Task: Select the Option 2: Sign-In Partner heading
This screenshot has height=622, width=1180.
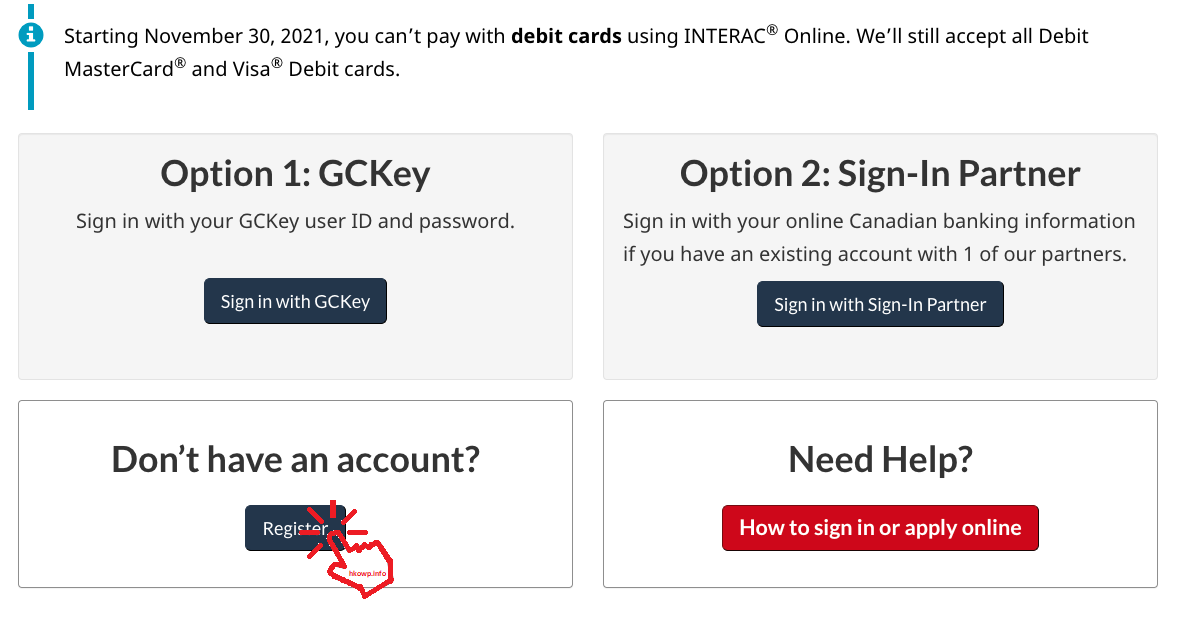Action: pyautogui.click(x=880, y=174)
